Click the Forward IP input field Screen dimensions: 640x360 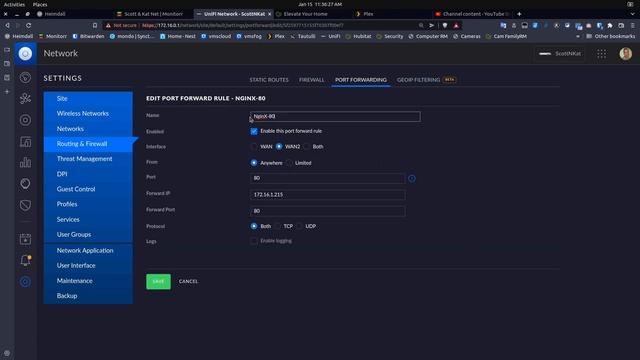click(327, 195)
